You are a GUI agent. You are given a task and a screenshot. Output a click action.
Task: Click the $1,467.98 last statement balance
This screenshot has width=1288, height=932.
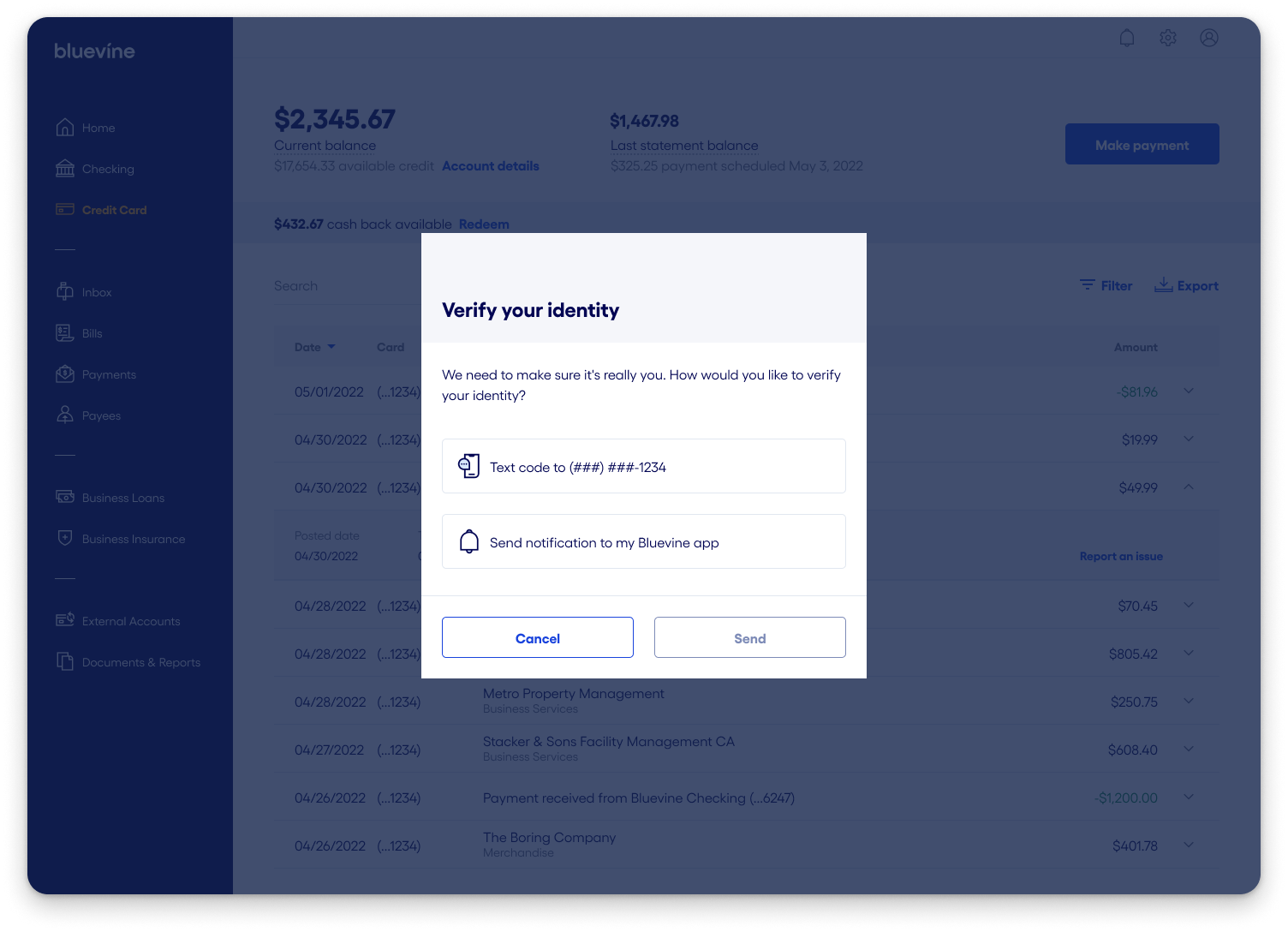pyautogui.click(x=645, y=121)
